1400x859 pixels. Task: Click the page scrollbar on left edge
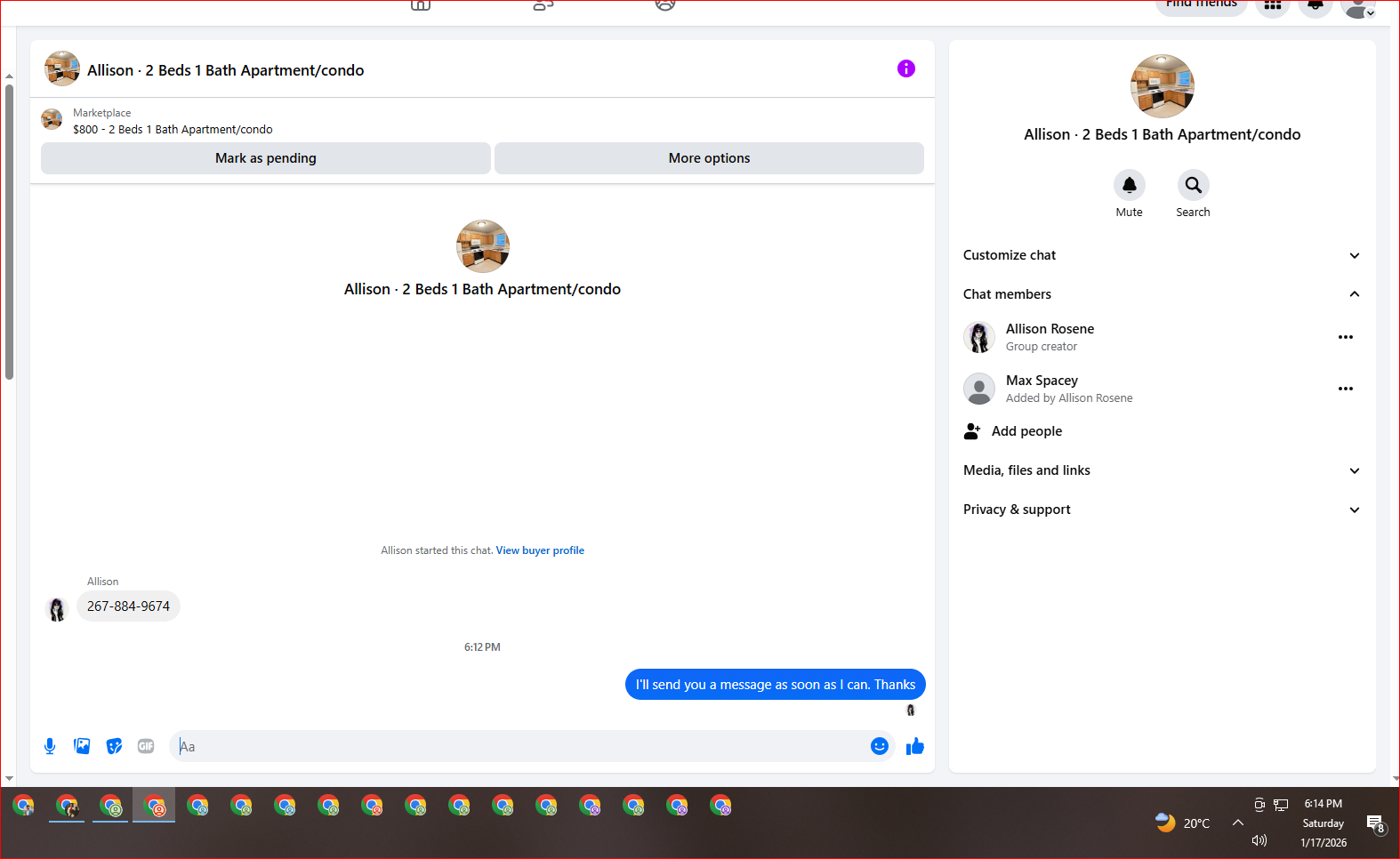click(x=9, y=231)
